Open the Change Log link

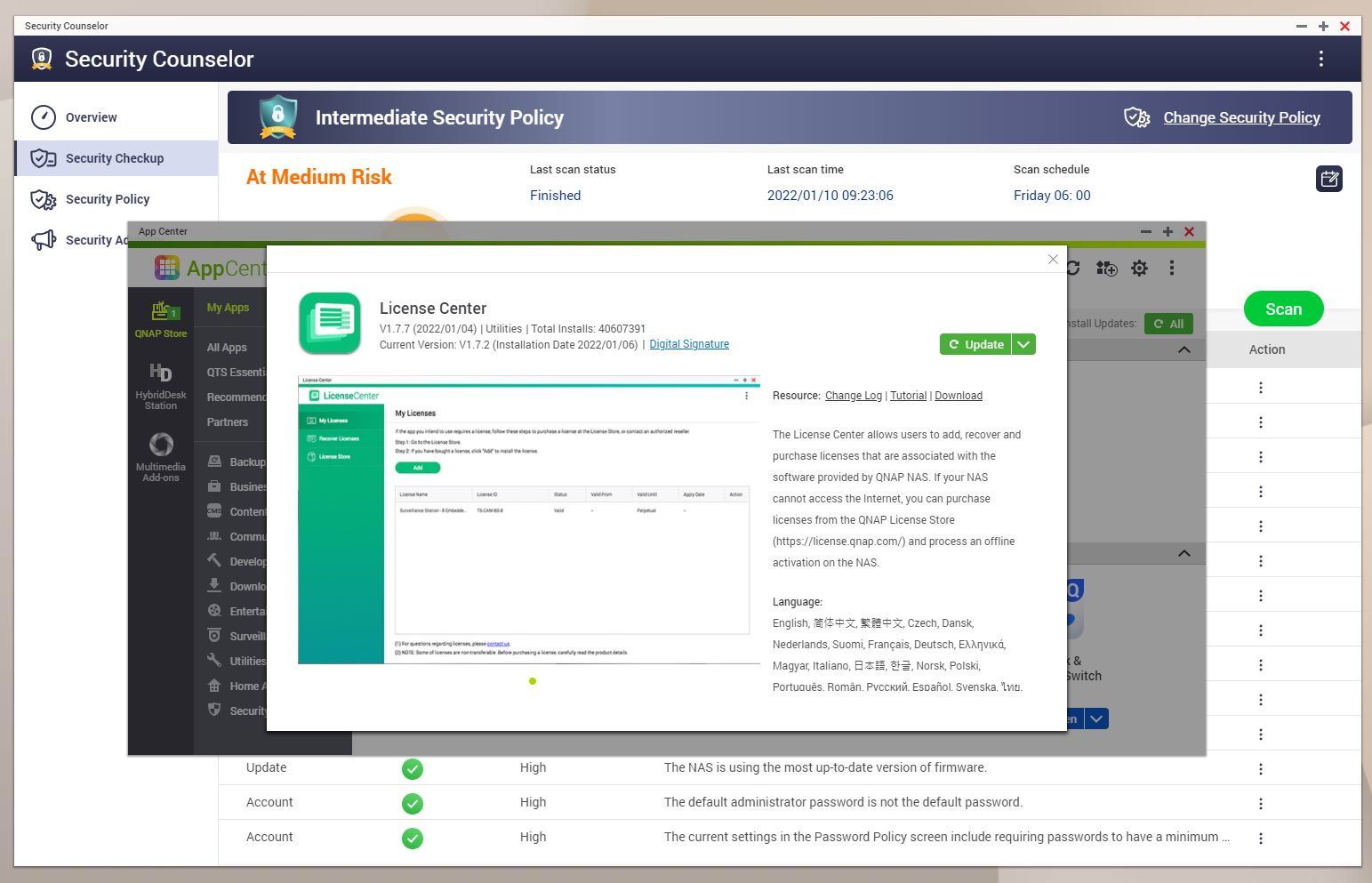853,396
